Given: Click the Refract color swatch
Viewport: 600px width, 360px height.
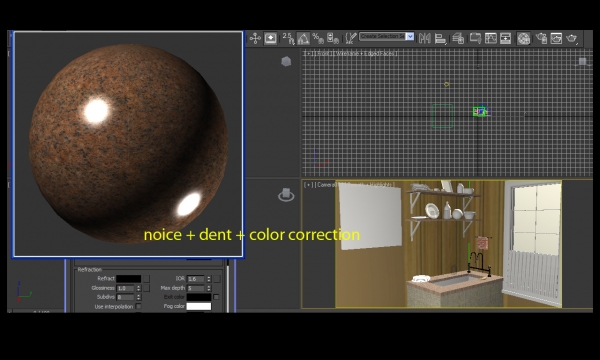Looking at the screenshot, I should pos(129,279).
